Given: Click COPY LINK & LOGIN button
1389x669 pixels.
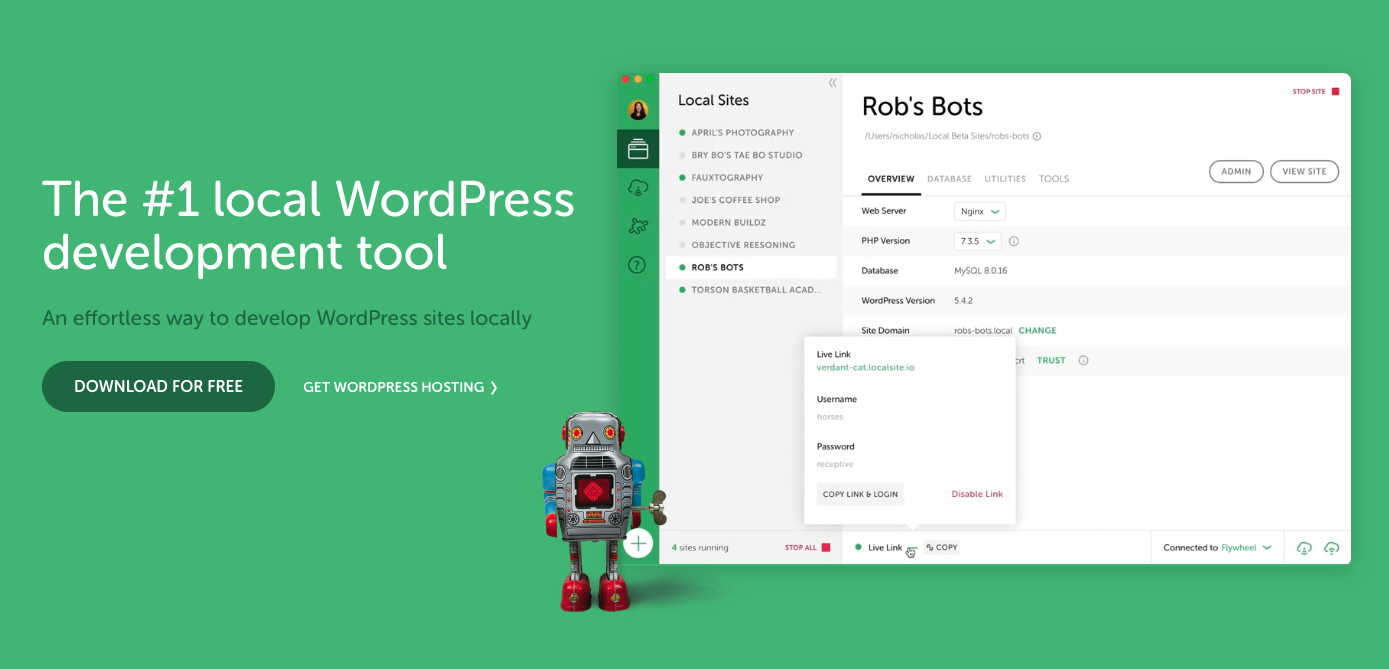Looking at the screenshot, I should point(860,494).
